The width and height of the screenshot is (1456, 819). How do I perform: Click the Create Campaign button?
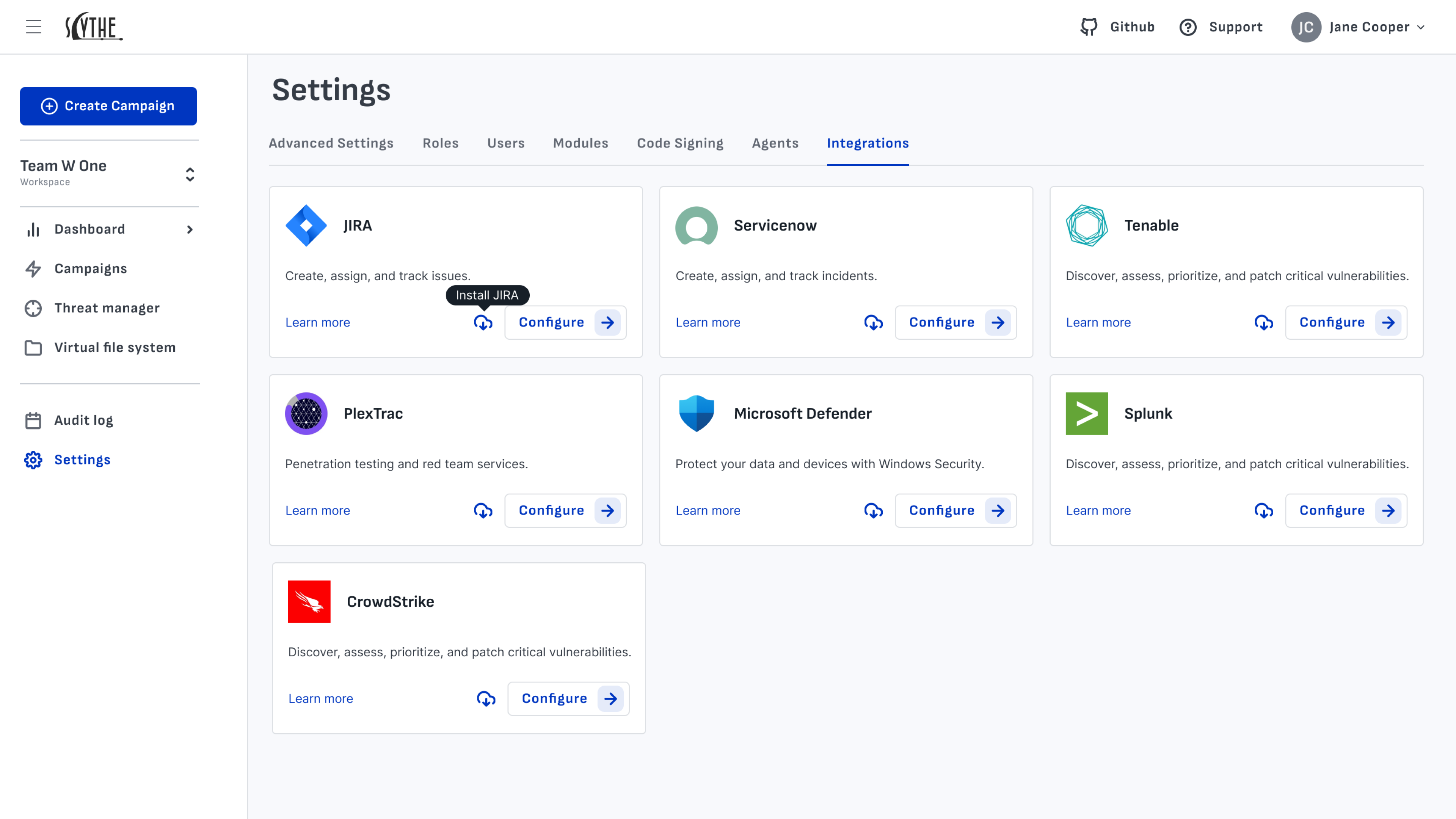pyautogui.click(x=108, y=106)
